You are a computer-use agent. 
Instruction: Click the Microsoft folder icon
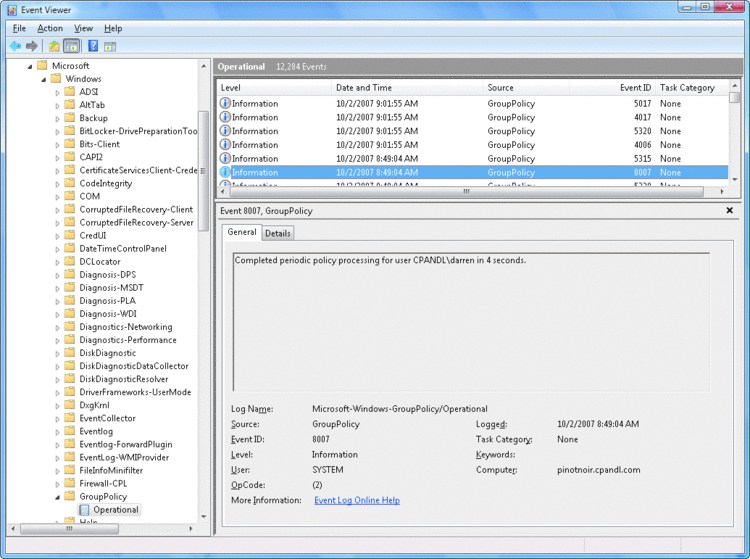click(43, 66)
